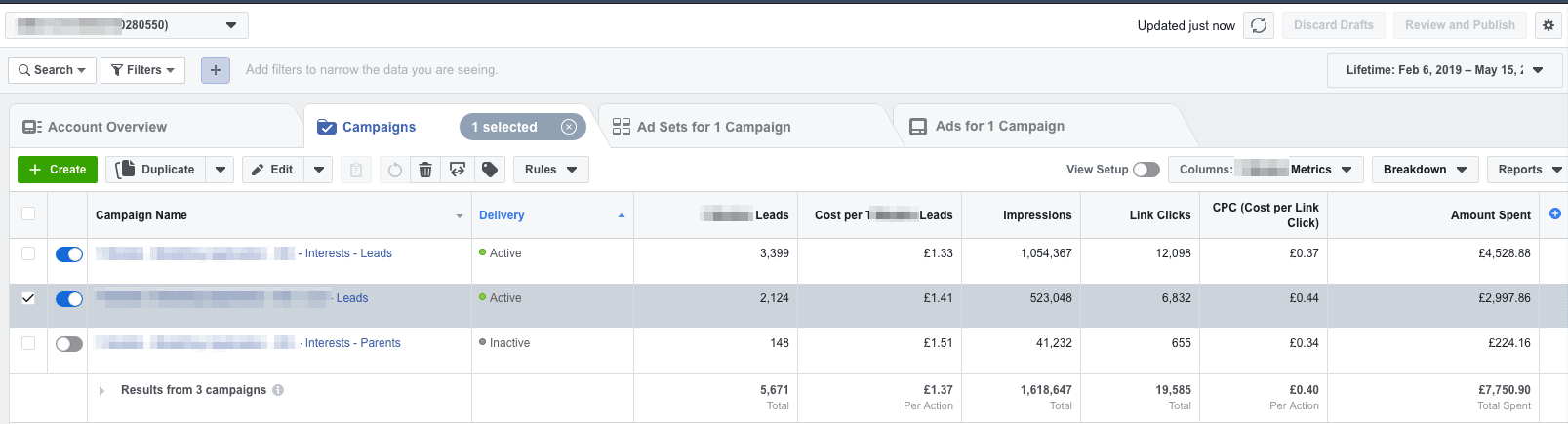This screenshot has width=1568, height=424.
Task: Click the blue plus add-column icon
Action: [1555, 214]
